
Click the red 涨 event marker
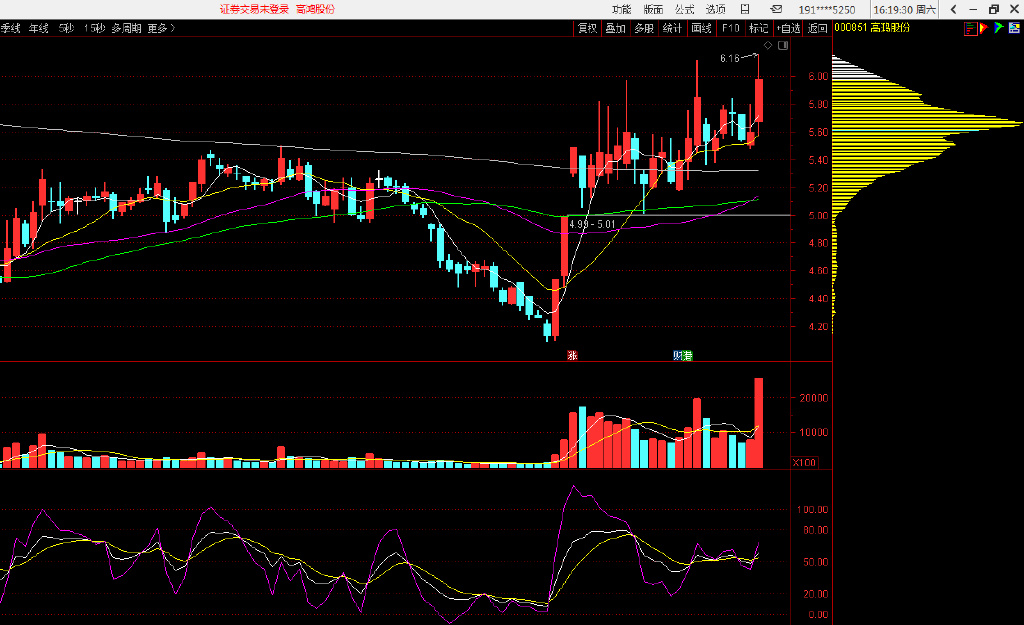pos(572,355)
